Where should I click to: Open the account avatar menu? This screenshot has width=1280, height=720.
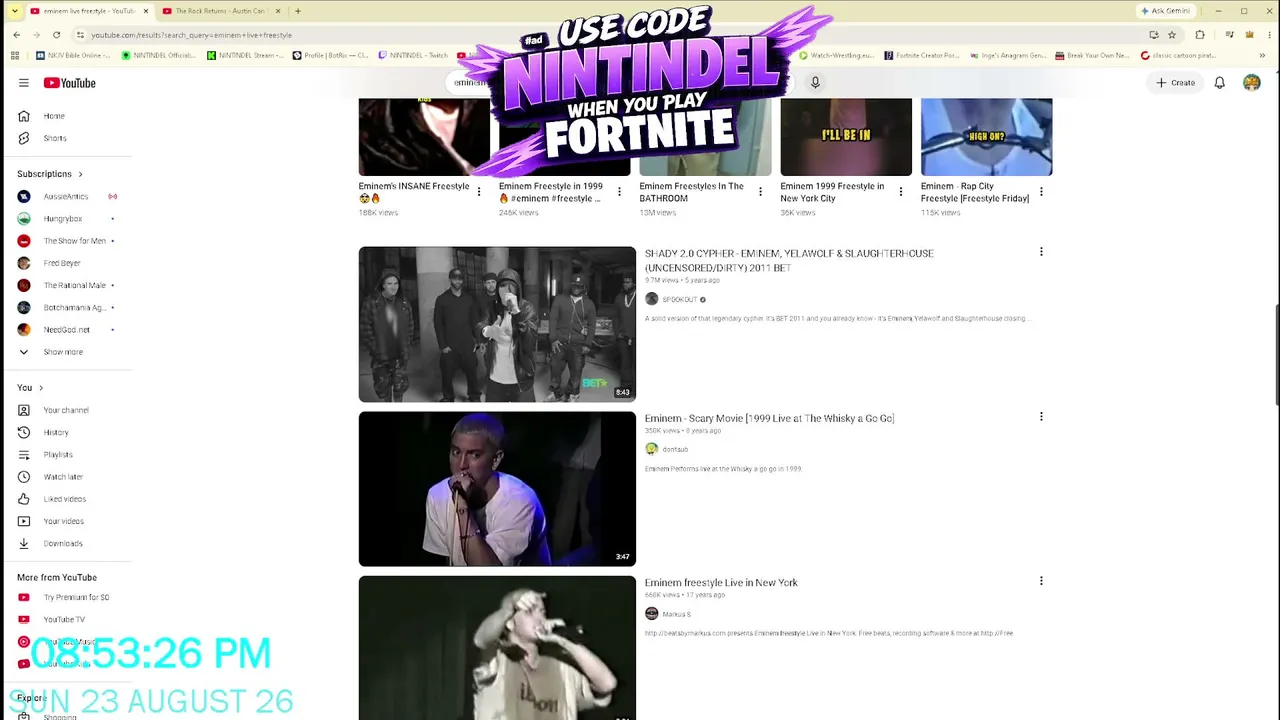[1251, 83]
